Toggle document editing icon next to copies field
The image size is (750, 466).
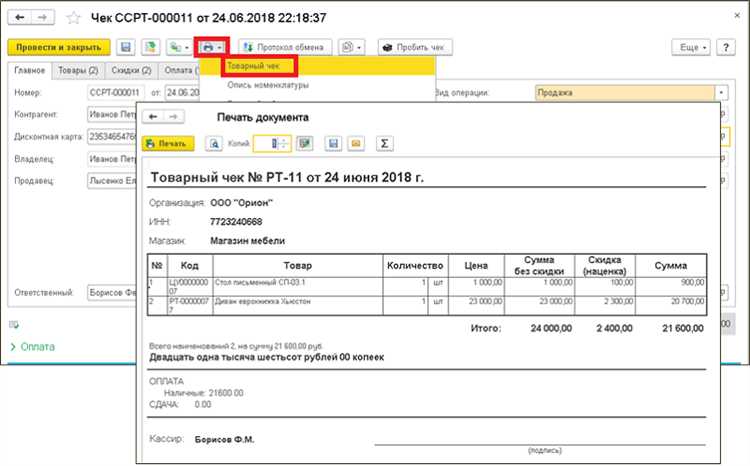pos(304,143)
